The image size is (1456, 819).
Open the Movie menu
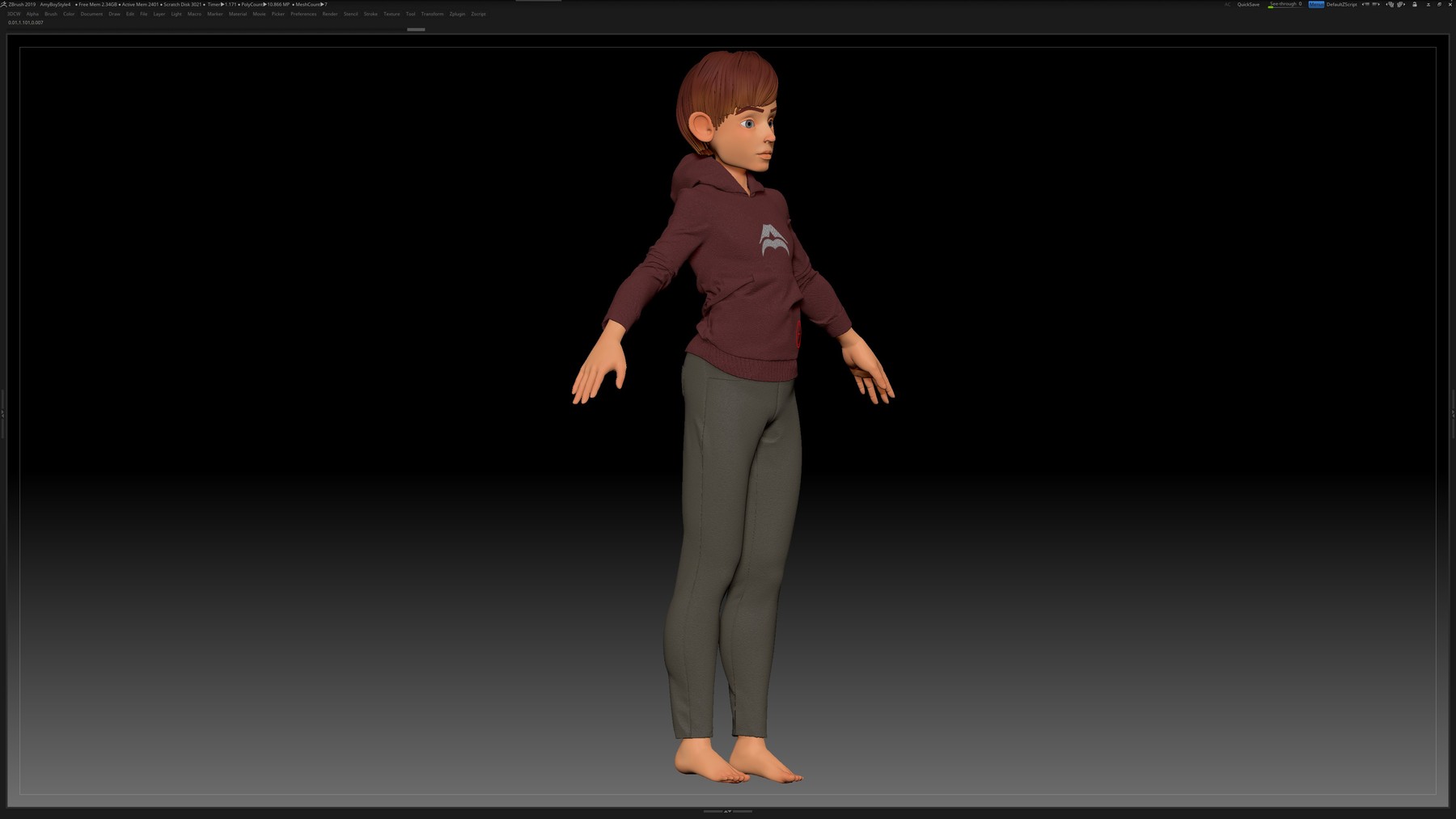click(259, 14)
